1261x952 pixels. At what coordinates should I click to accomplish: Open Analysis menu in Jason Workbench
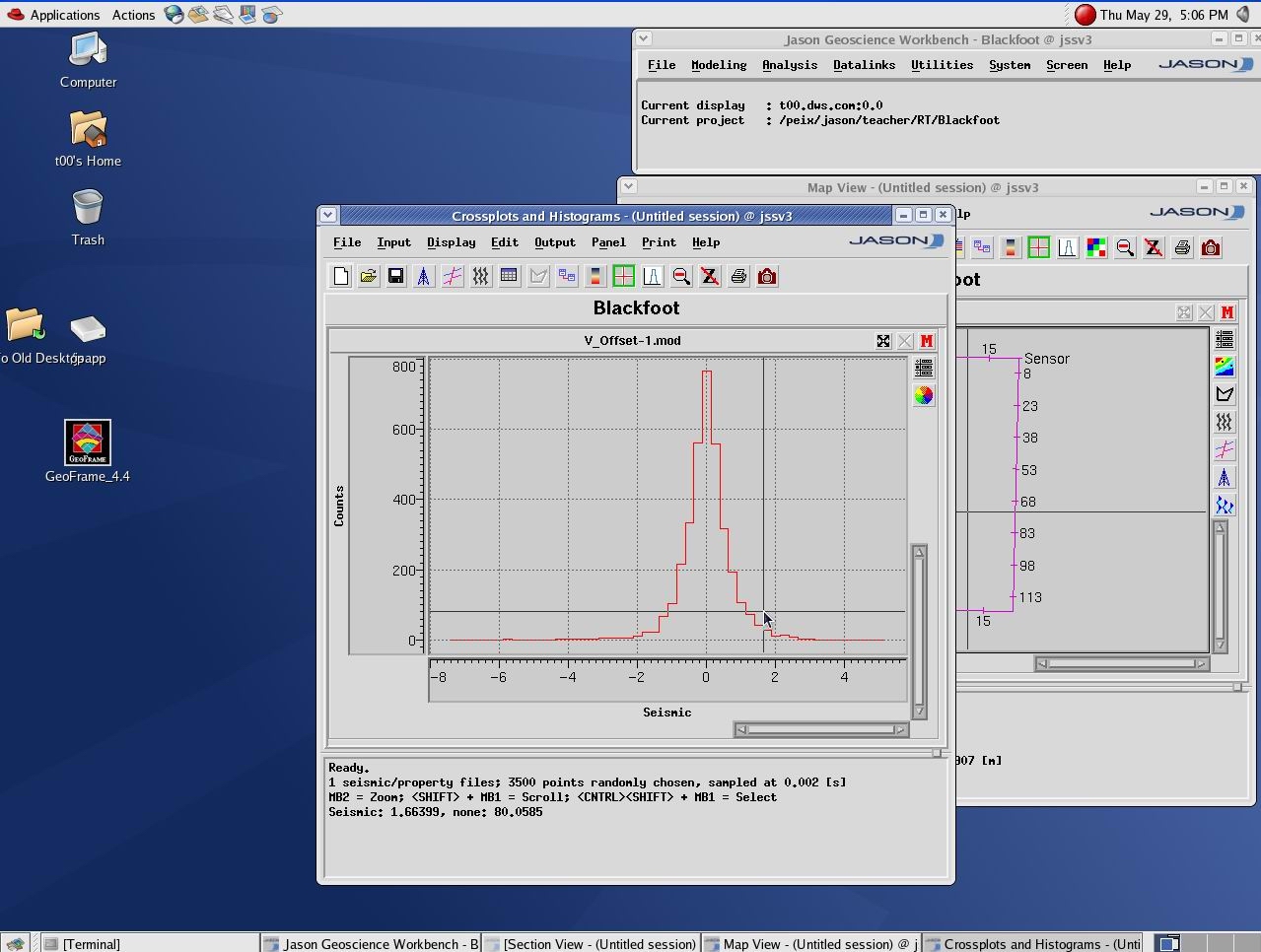[x=790, y=65]
